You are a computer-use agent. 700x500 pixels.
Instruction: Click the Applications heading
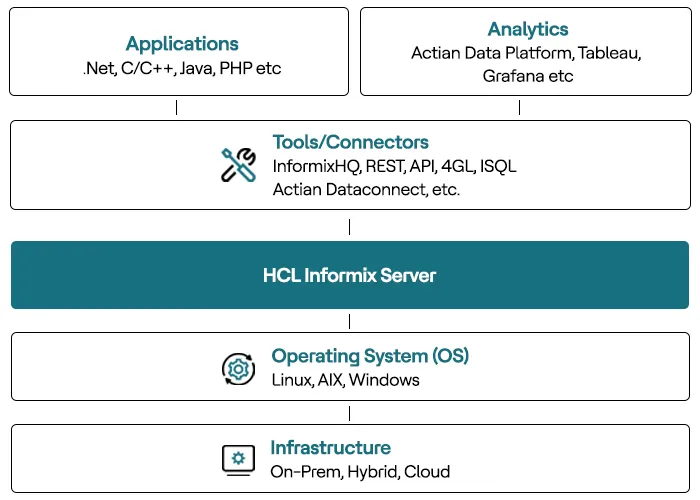tap(182, 44)
